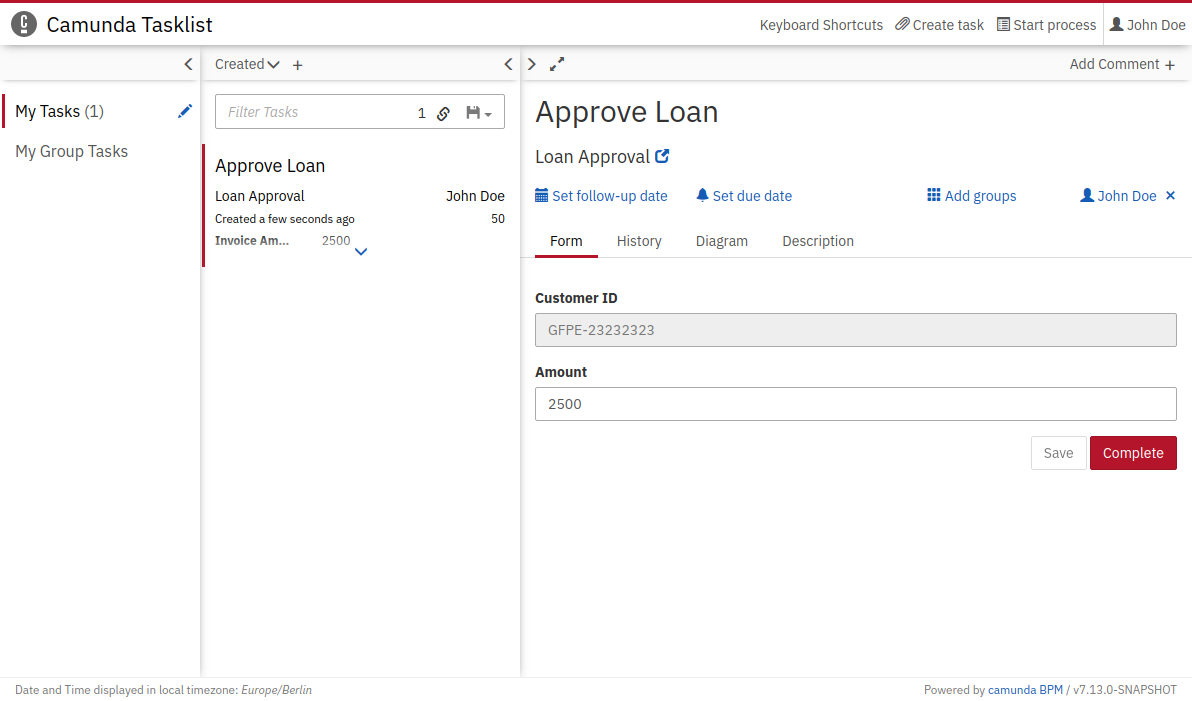Viewport: 1192px width, 701px height.
Task: Click the pencil edit icon beside My Tasks
Action: [185, 111]
